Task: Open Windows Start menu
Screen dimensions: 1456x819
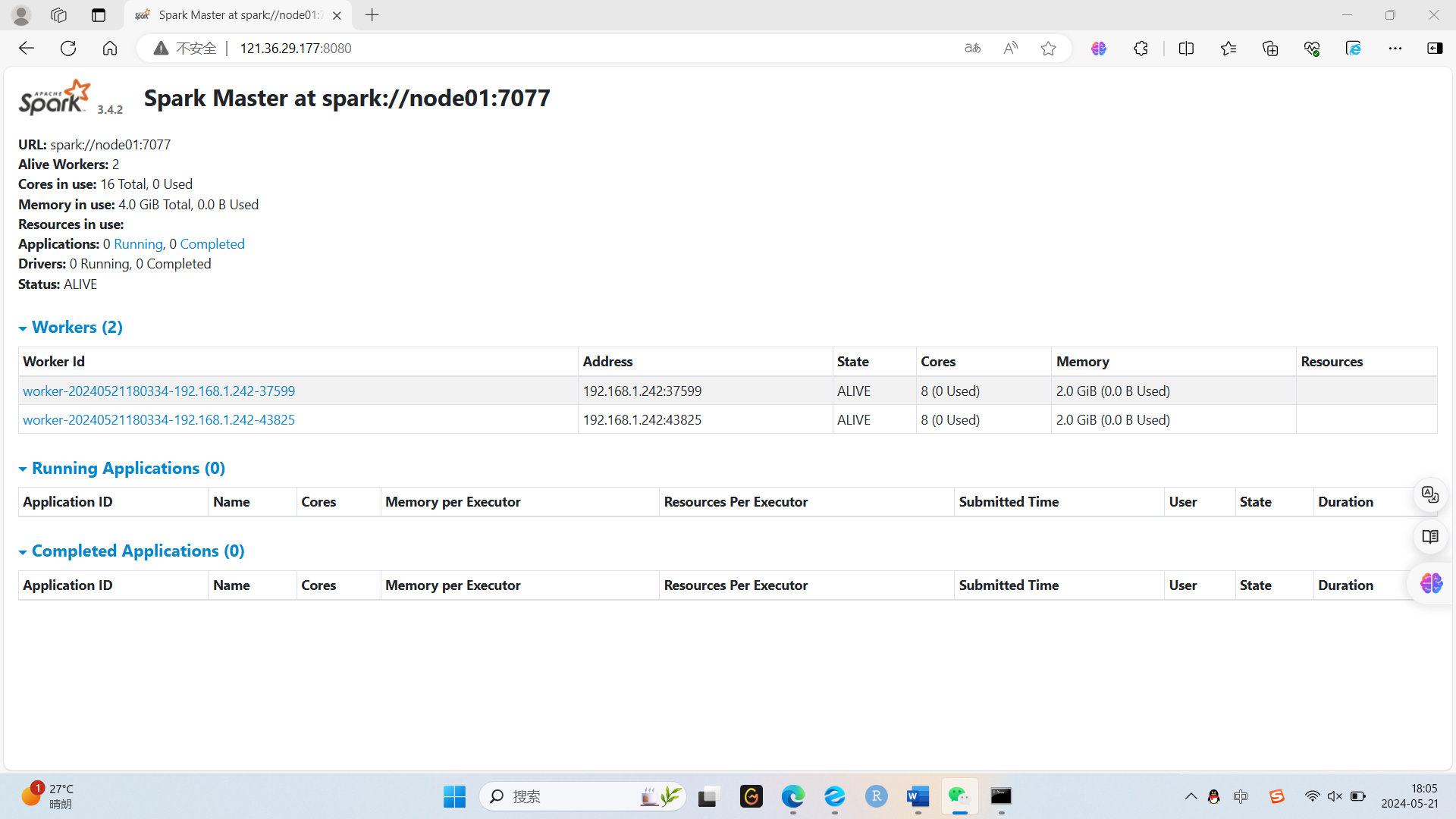Action: (x=454, y=796)
